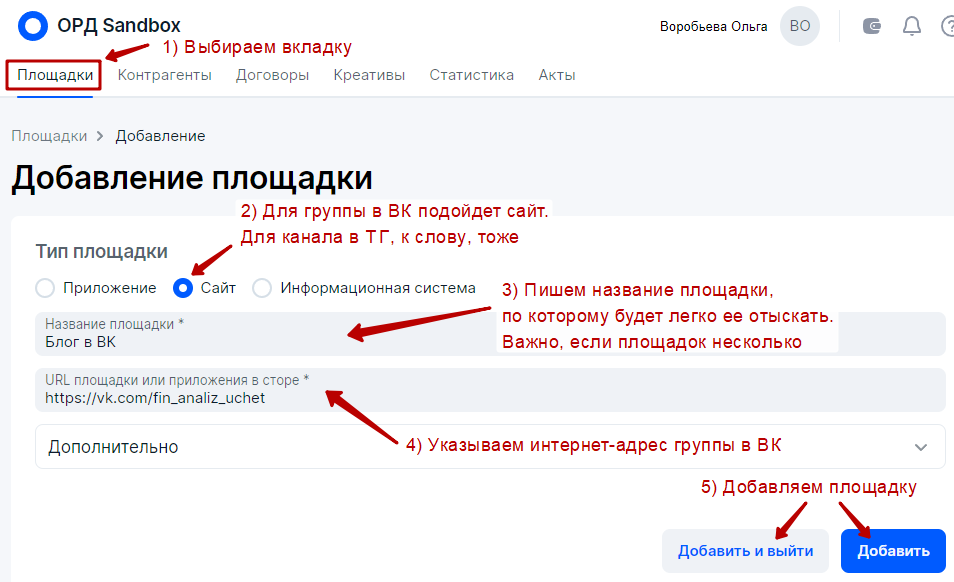Open the Креативы tab
Image resolution: width=954 pixels, height=582 pixels.
click(x=369, y=75)
